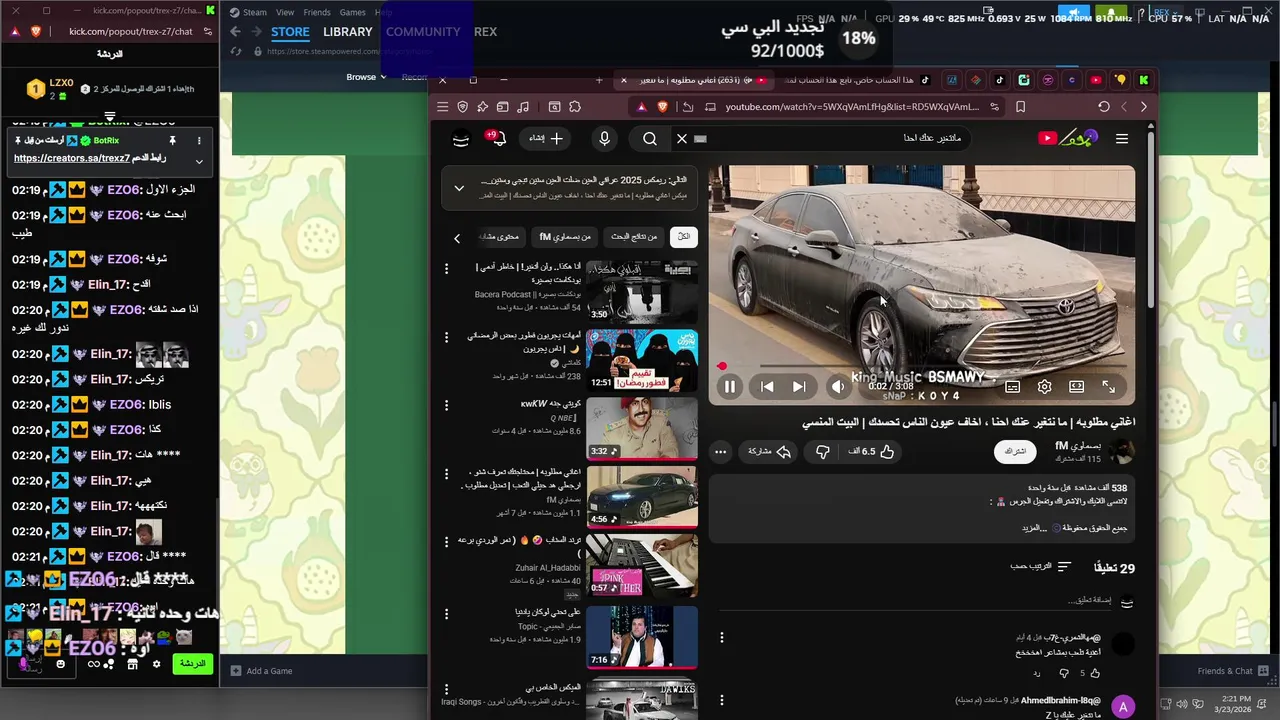Open a new Brave tab
The image size is (1280, 720).
(x=599, y=80)
